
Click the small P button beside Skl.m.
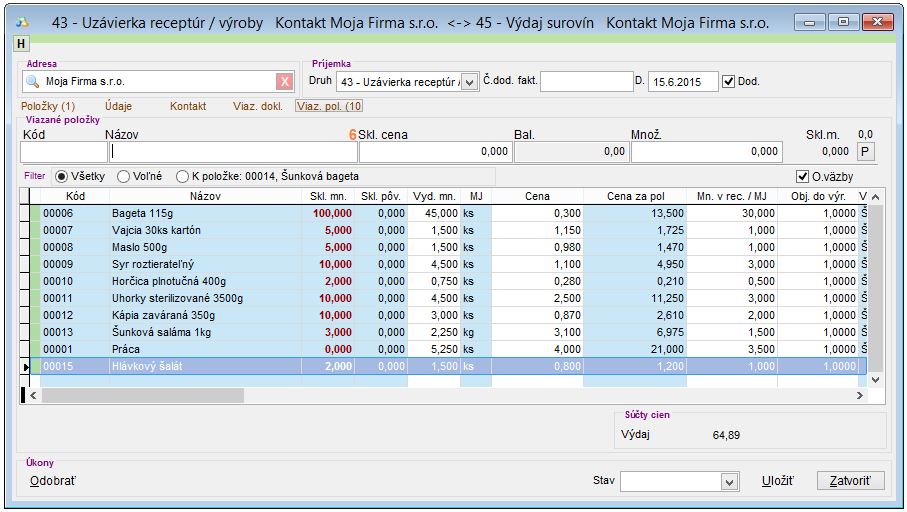pyautogui.click(x=866, y=151)
